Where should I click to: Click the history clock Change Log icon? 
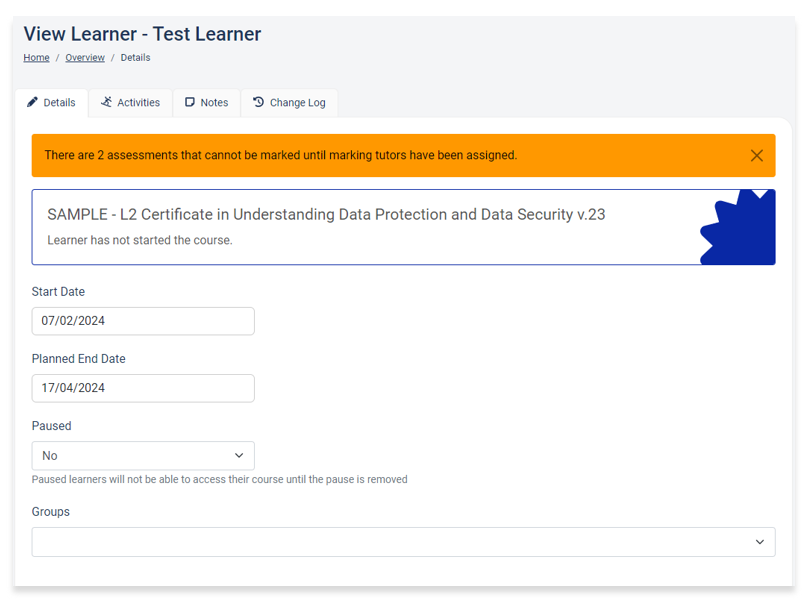pos(258,102)
